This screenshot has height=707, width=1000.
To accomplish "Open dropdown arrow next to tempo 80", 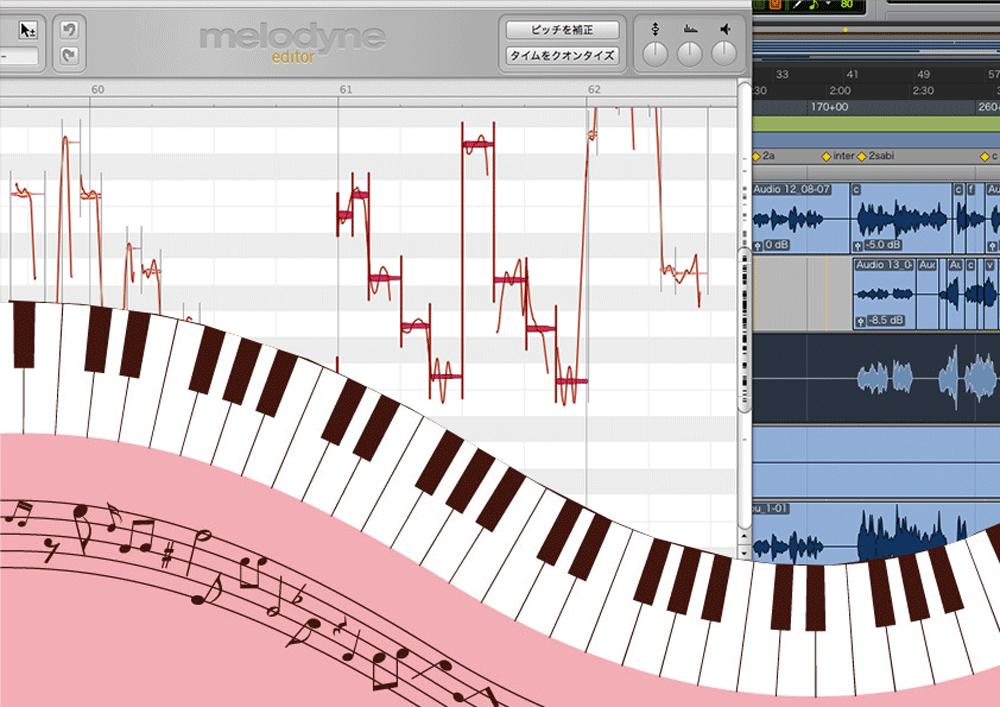I will [828, 4].
